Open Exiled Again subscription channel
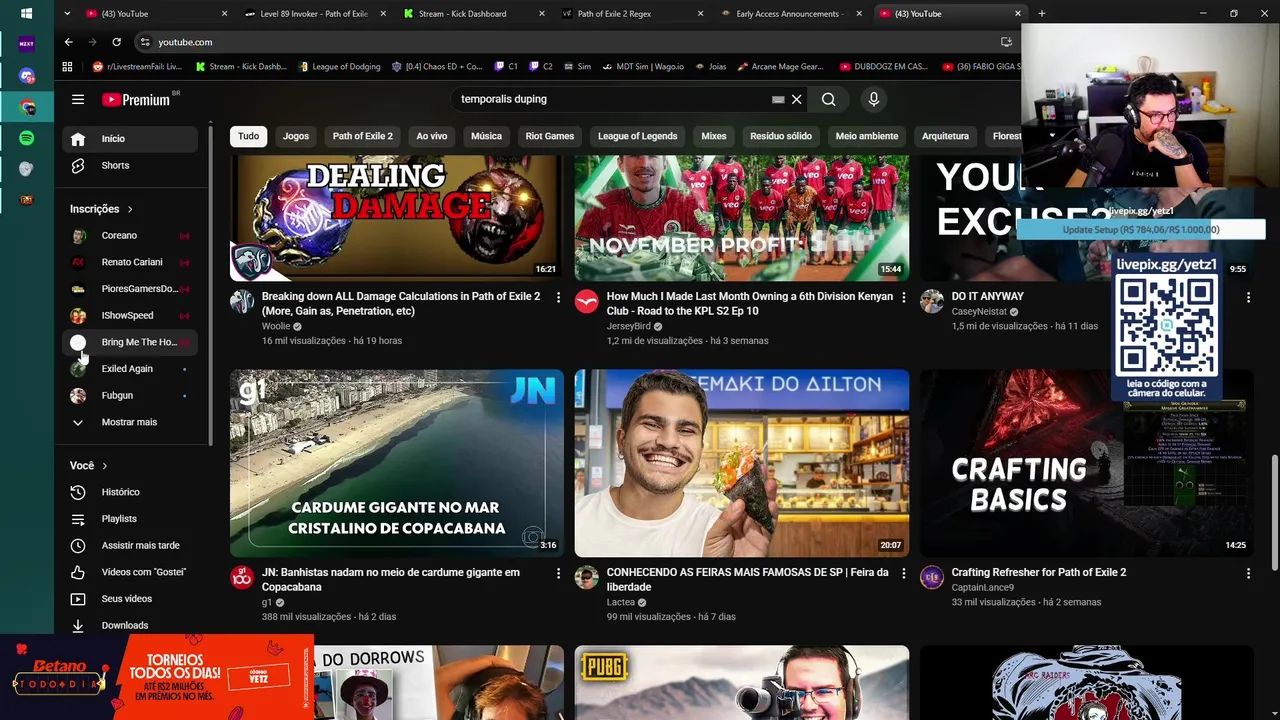 click(130, 369)
